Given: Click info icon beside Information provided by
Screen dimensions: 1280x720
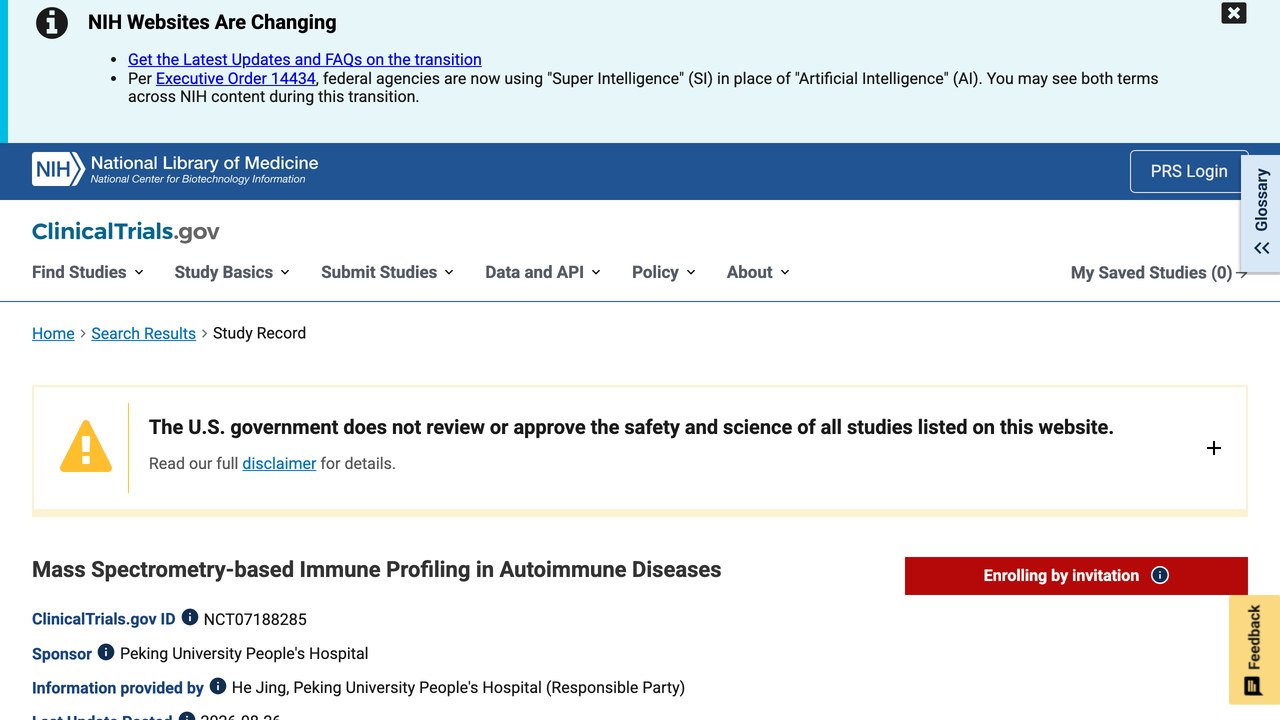Looking at the screenshot, I should pos(218,686).
